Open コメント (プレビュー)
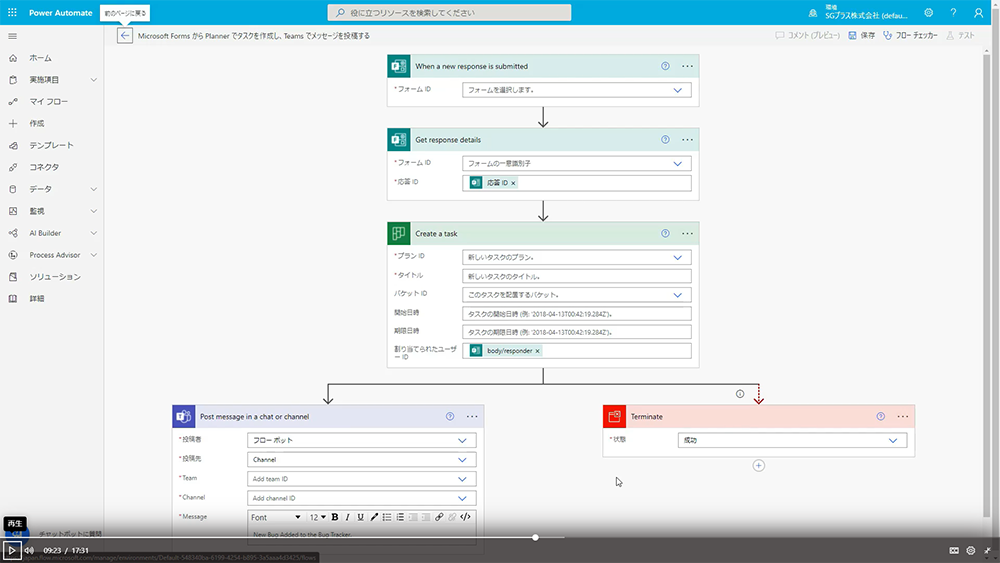The height and width of the screenshot is (563, 1000). coord(807,36)
